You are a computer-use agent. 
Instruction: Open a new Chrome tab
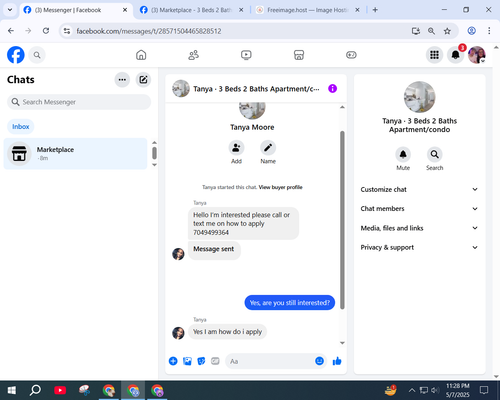point(375,10)
